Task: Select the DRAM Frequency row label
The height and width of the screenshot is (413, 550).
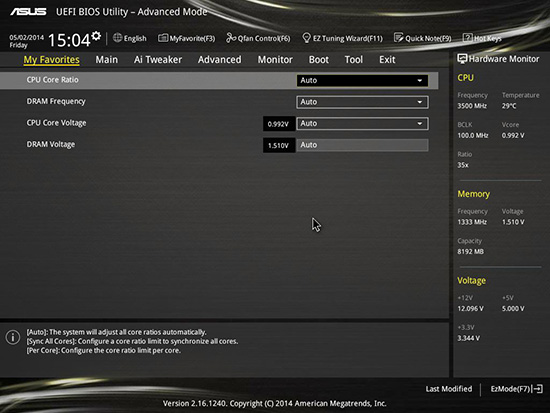Action: (56, 101)
